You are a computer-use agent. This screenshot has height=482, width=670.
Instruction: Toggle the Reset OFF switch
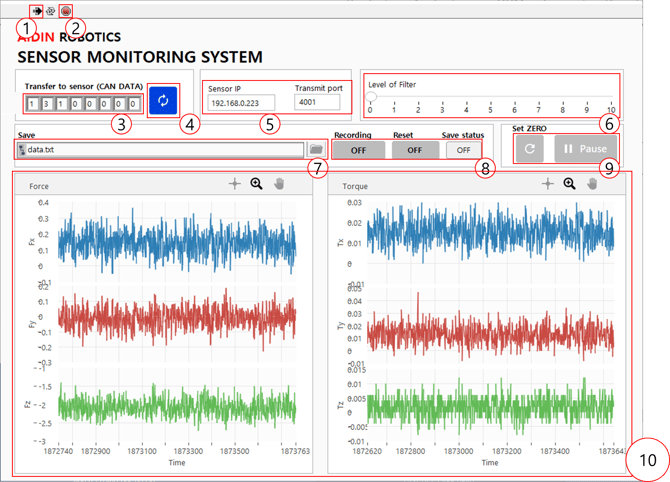coord(414,150)
